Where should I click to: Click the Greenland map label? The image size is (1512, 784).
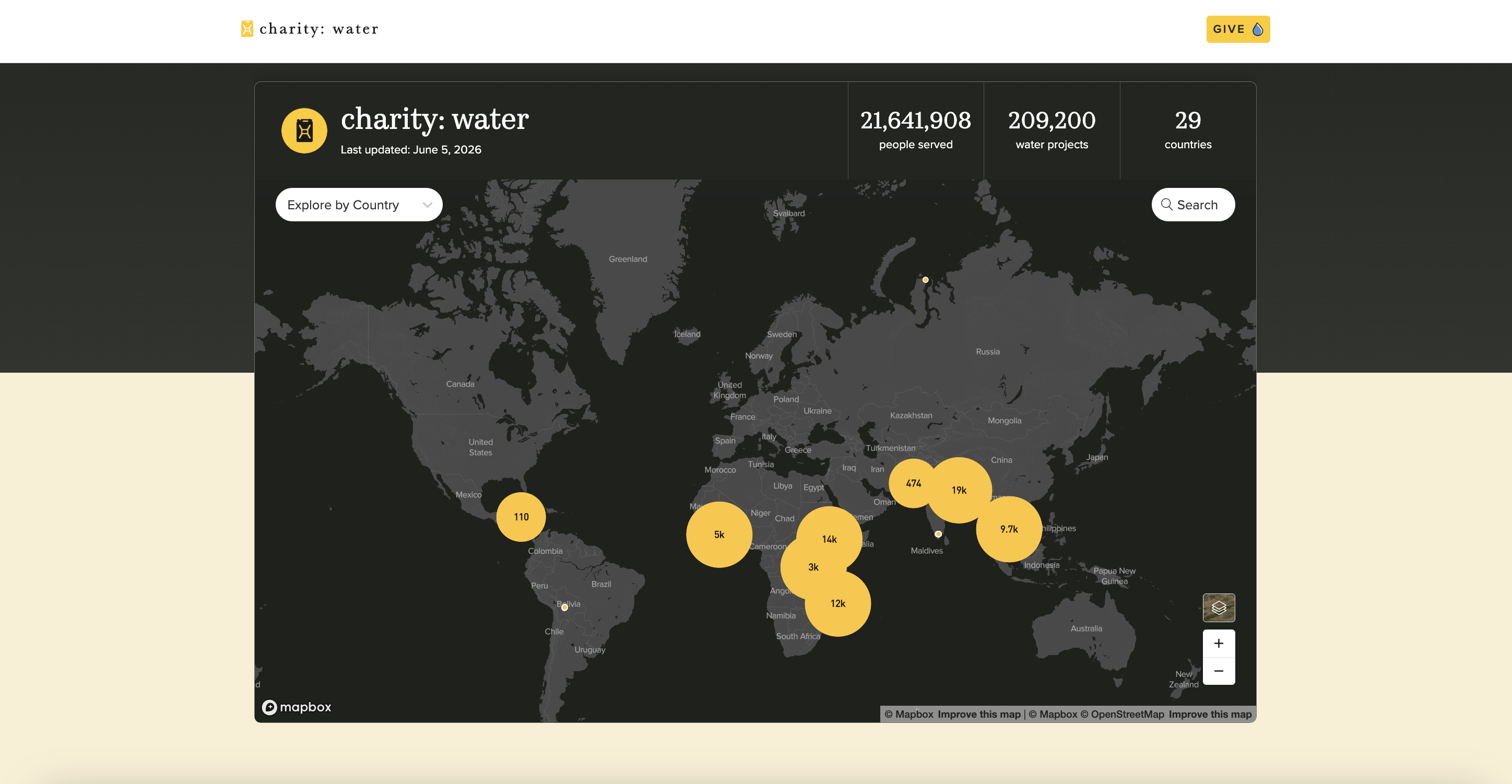click(628, 259)
